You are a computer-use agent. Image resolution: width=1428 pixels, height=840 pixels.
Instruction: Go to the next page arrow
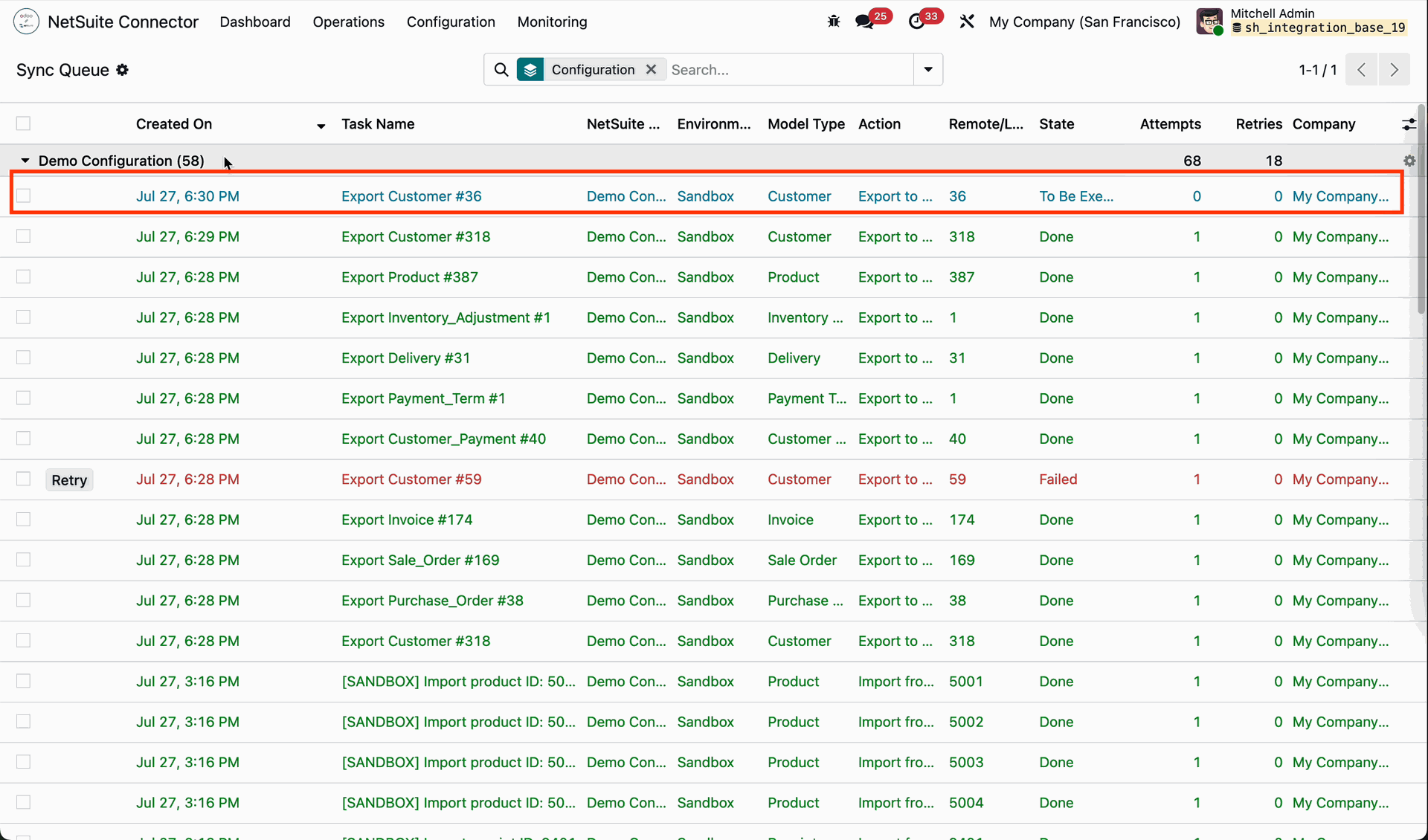(x=1394, y=70)
